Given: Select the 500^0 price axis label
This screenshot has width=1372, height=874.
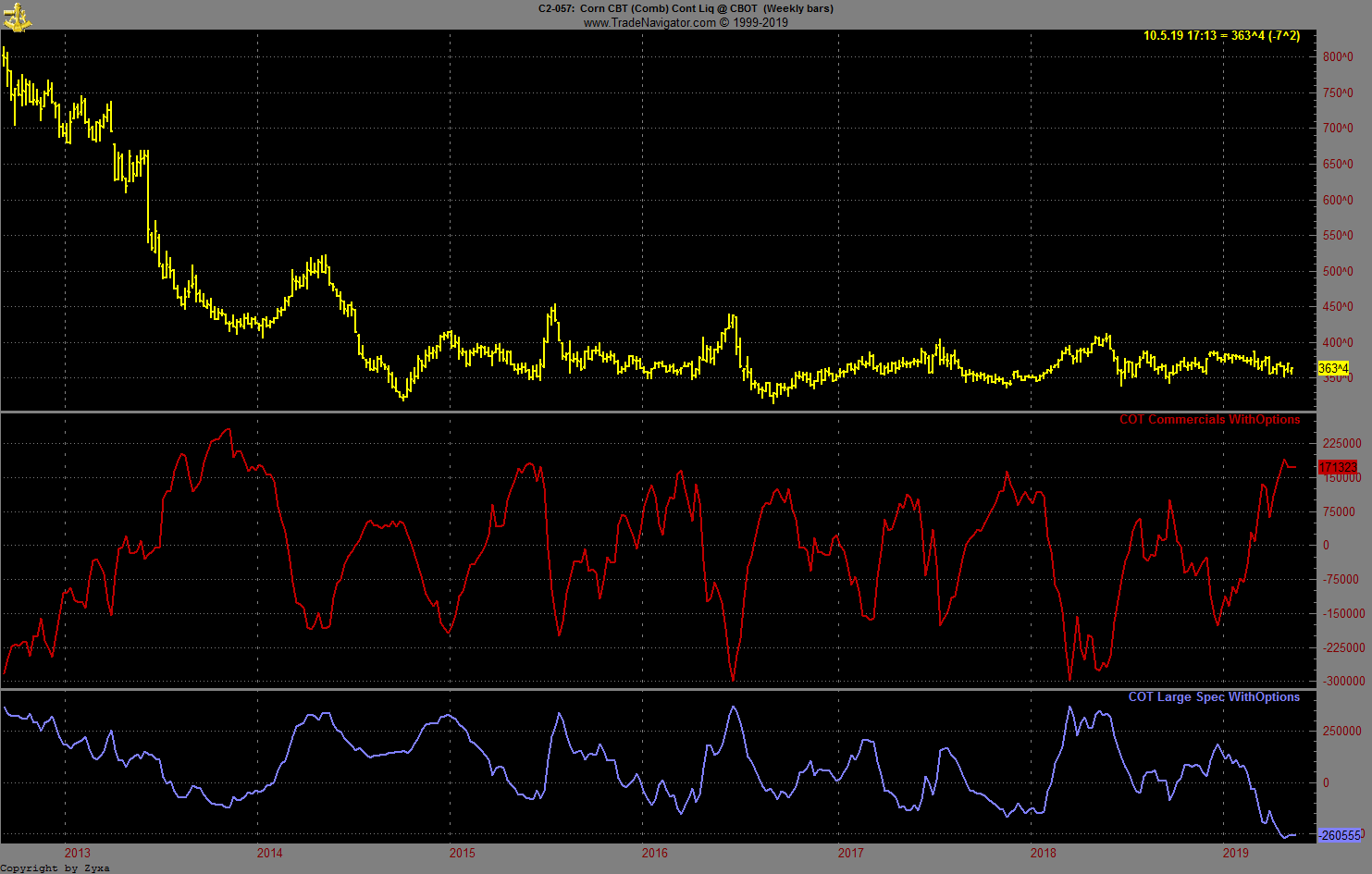Looking at the screenshot, I should click(x=1338, y=272).
